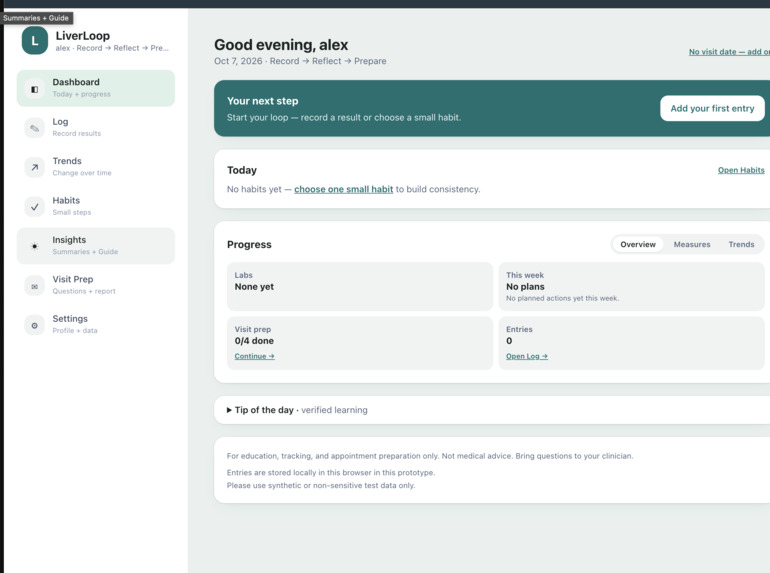This screenshot has width=770, height=573.
Task: Switch to the Measures progress tab
Action: pyautogui.click(x=691, y=245)
